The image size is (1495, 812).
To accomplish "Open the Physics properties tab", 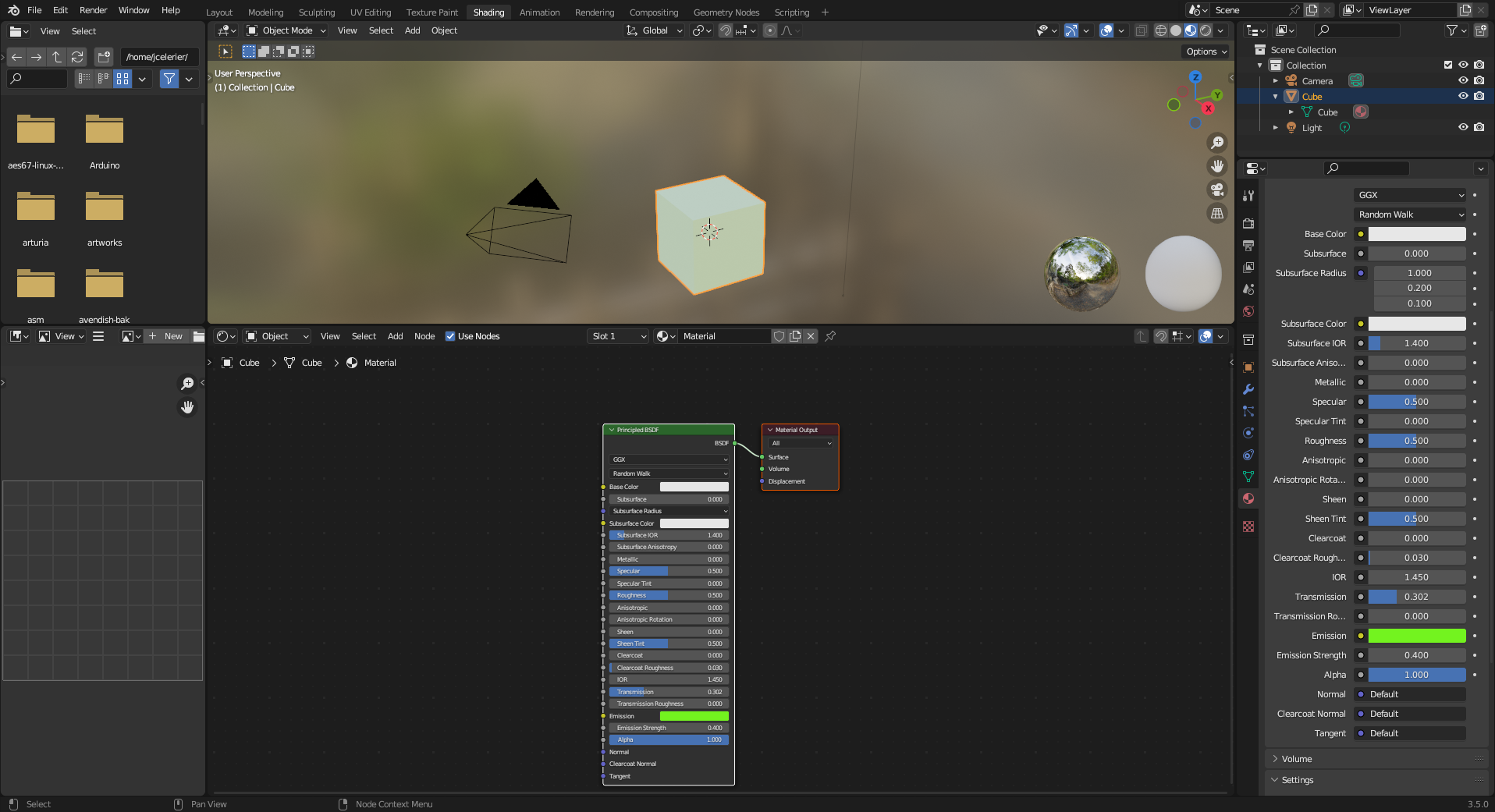I will pyautogui.click(x=1248, y=433).
